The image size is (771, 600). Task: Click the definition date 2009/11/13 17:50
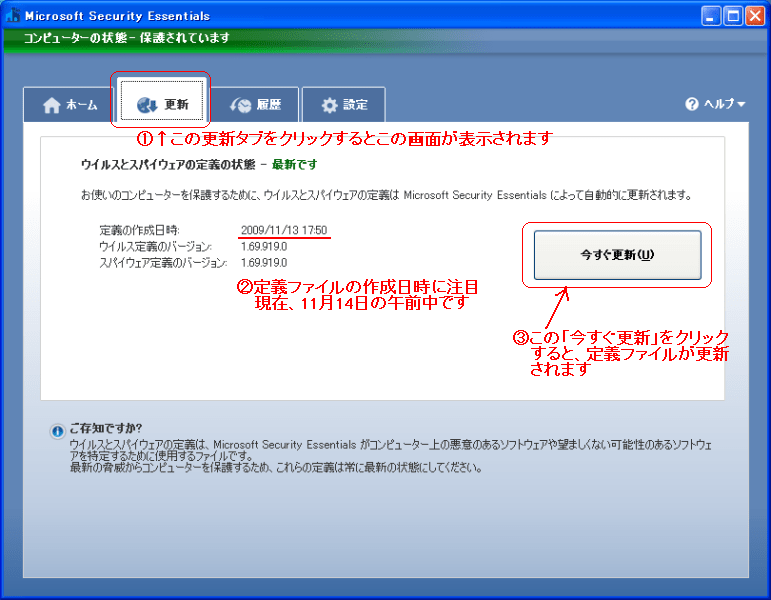pyautogui.click(x=284, y=231)
